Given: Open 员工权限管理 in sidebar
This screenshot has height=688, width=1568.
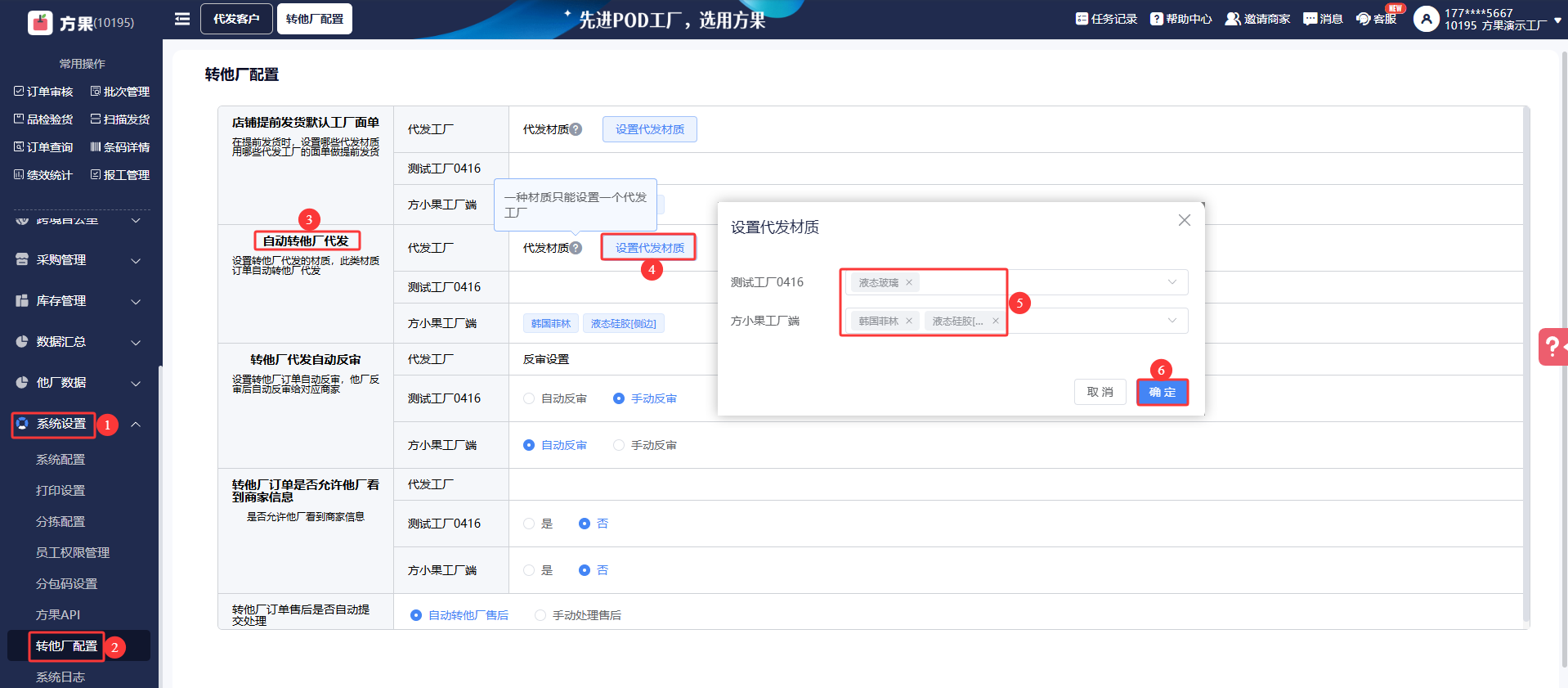Looking at the screenshot, I should pos(73,553).
